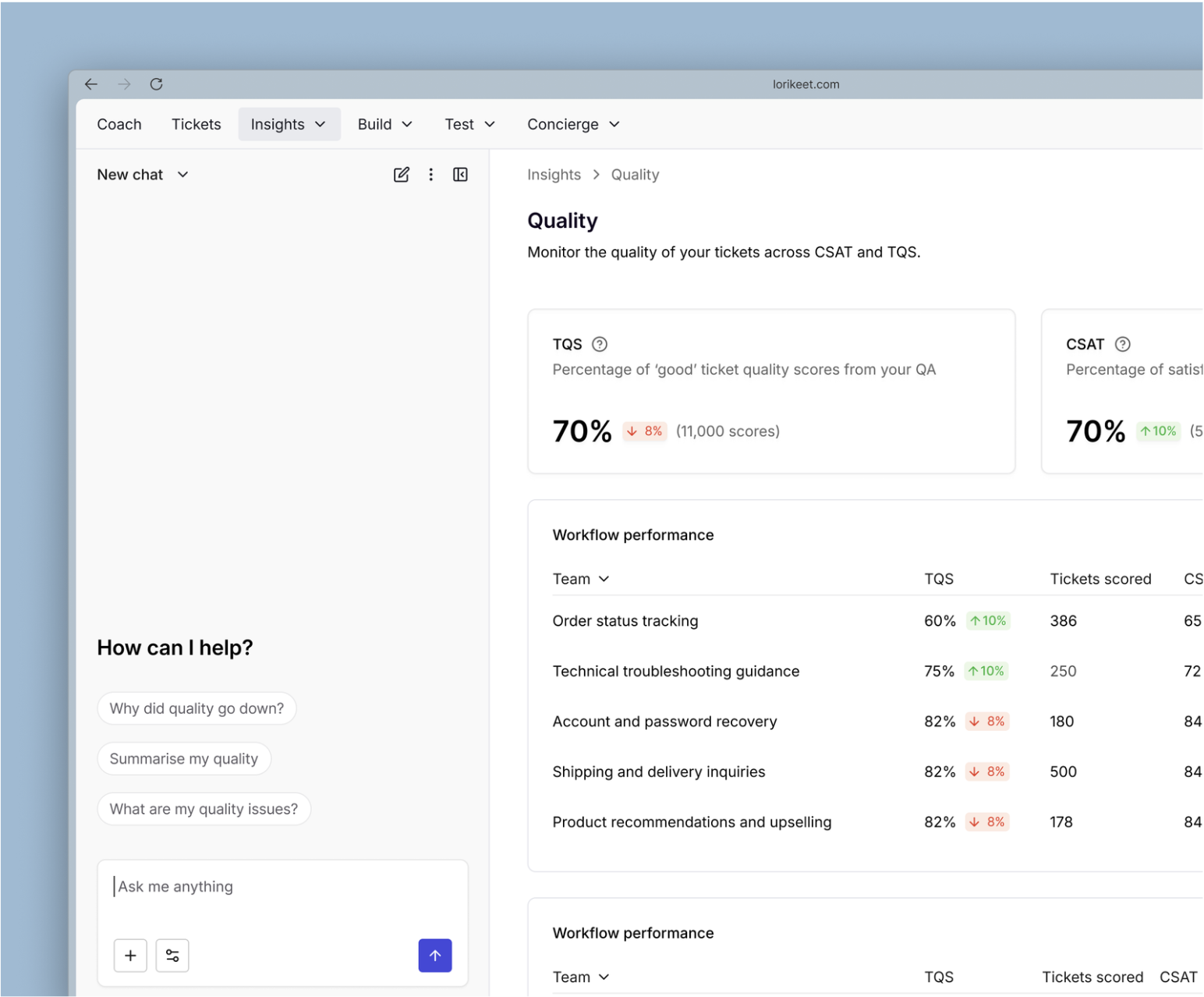This screenshot has height=997, width=1204.
Task: Click the CSAT help question icon
Action: [1123, 344]
